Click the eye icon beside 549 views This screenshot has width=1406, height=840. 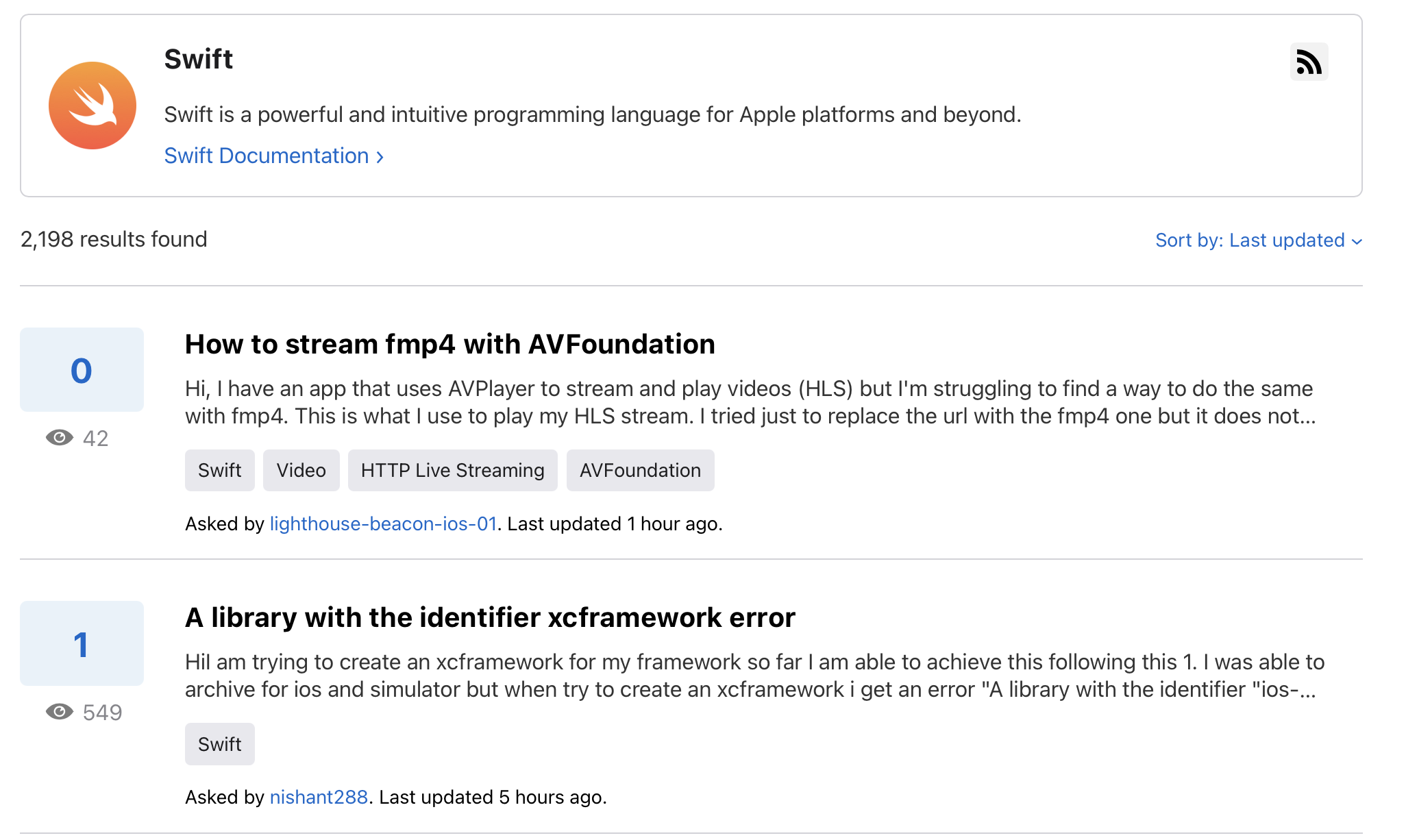click(60, 712)
